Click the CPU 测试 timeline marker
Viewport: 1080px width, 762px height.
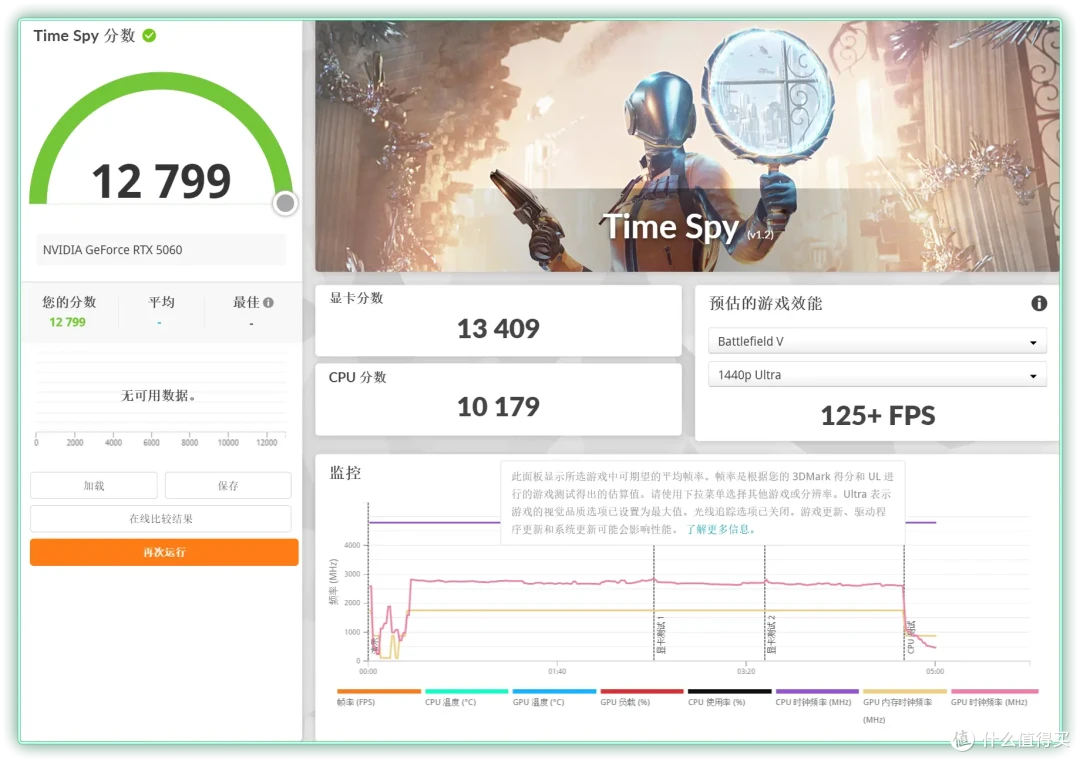coord(911,637)
